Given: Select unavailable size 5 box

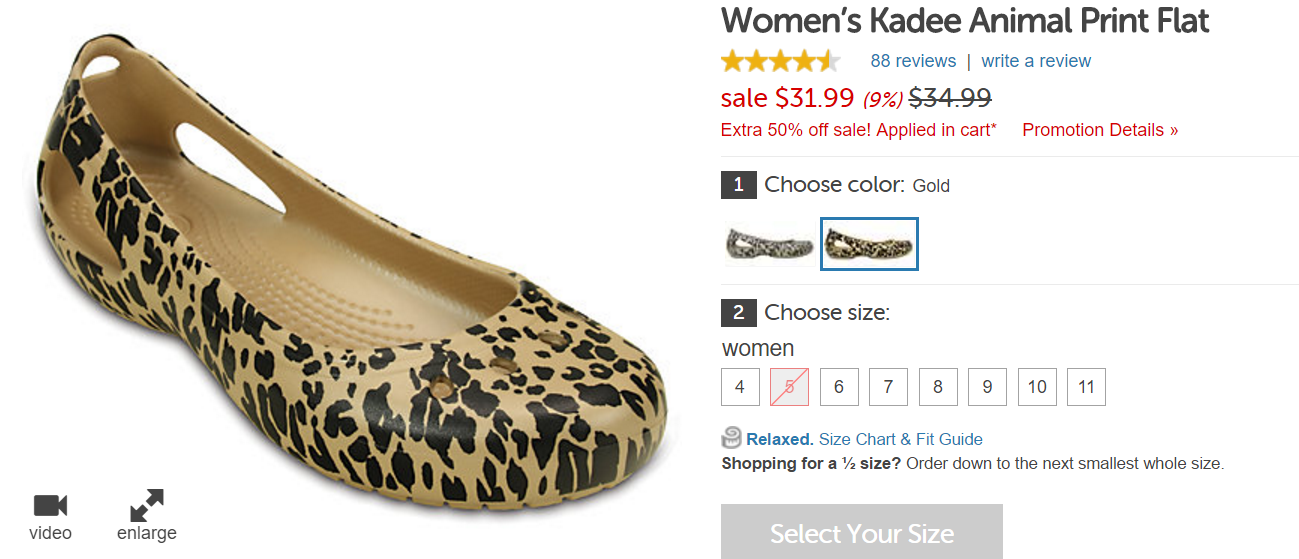Looking at the screenshot, I should 789,387.
